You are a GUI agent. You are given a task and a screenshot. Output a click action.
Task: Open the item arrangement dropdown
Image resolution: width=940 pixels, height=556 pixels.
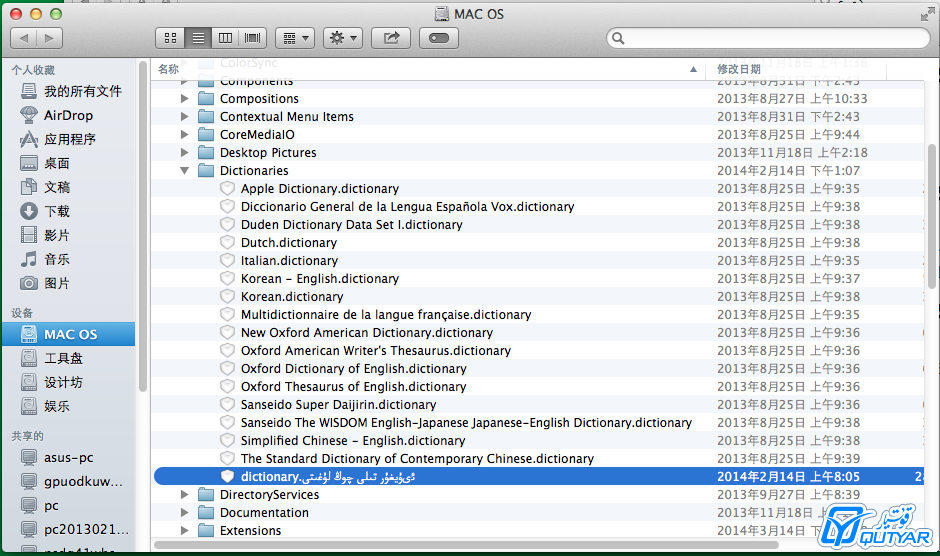pos(295,38)
